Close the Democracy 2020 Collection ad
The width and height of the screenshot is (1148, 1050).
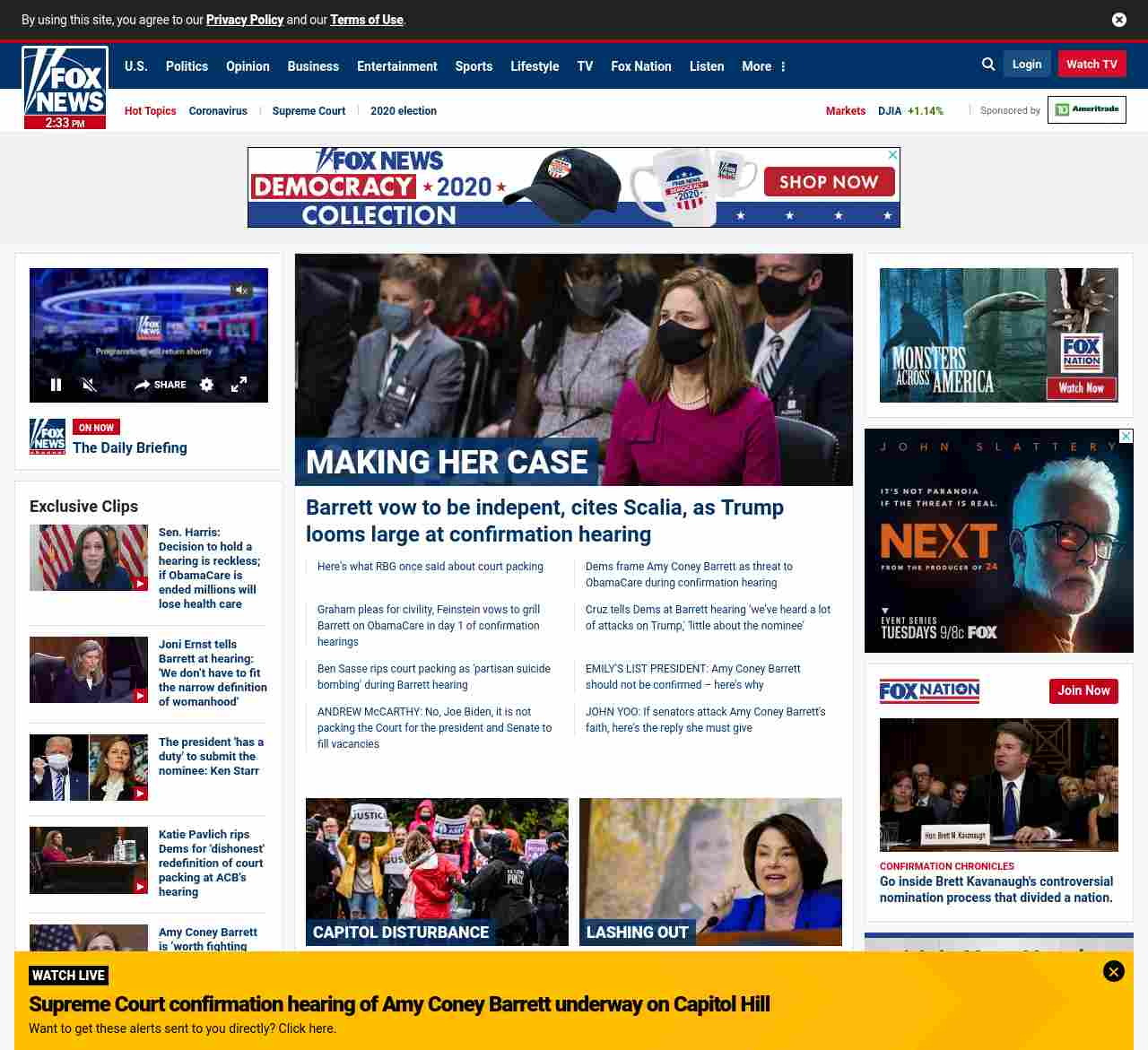pyautogui.click(x=892, y=155)
